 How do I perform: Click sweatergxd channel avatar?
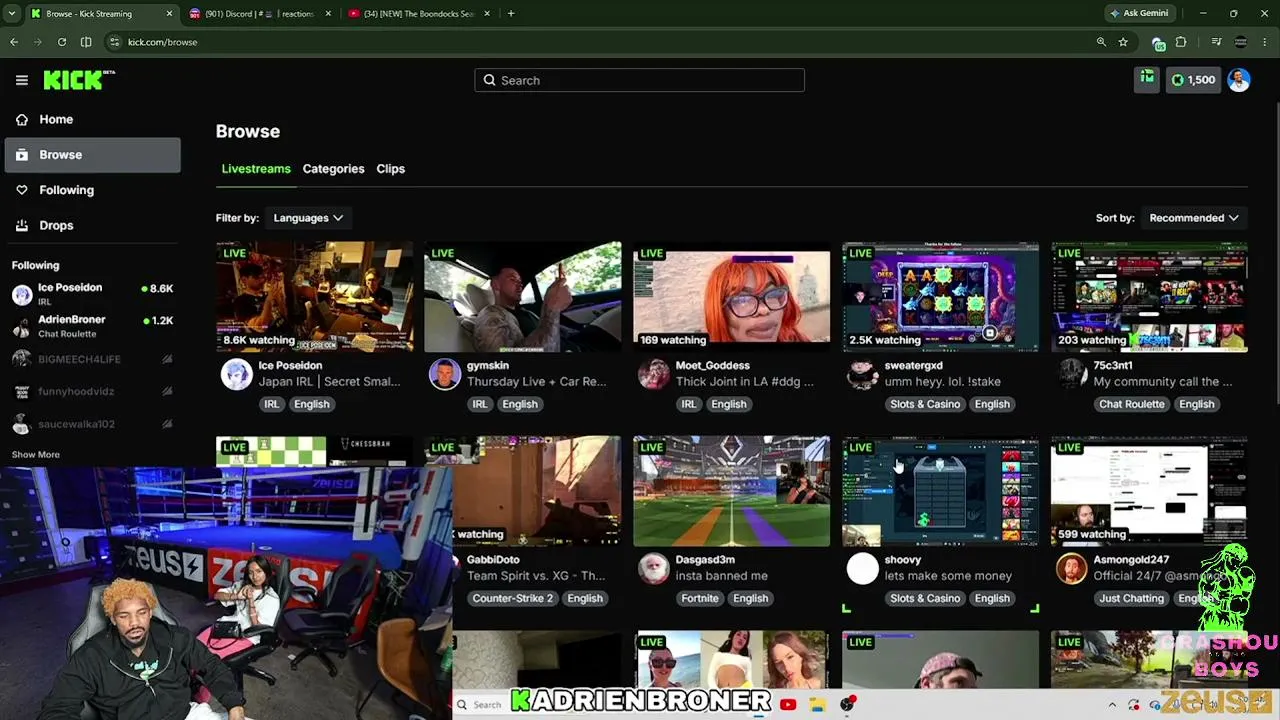pyautogui.click(x=863, y=374)
